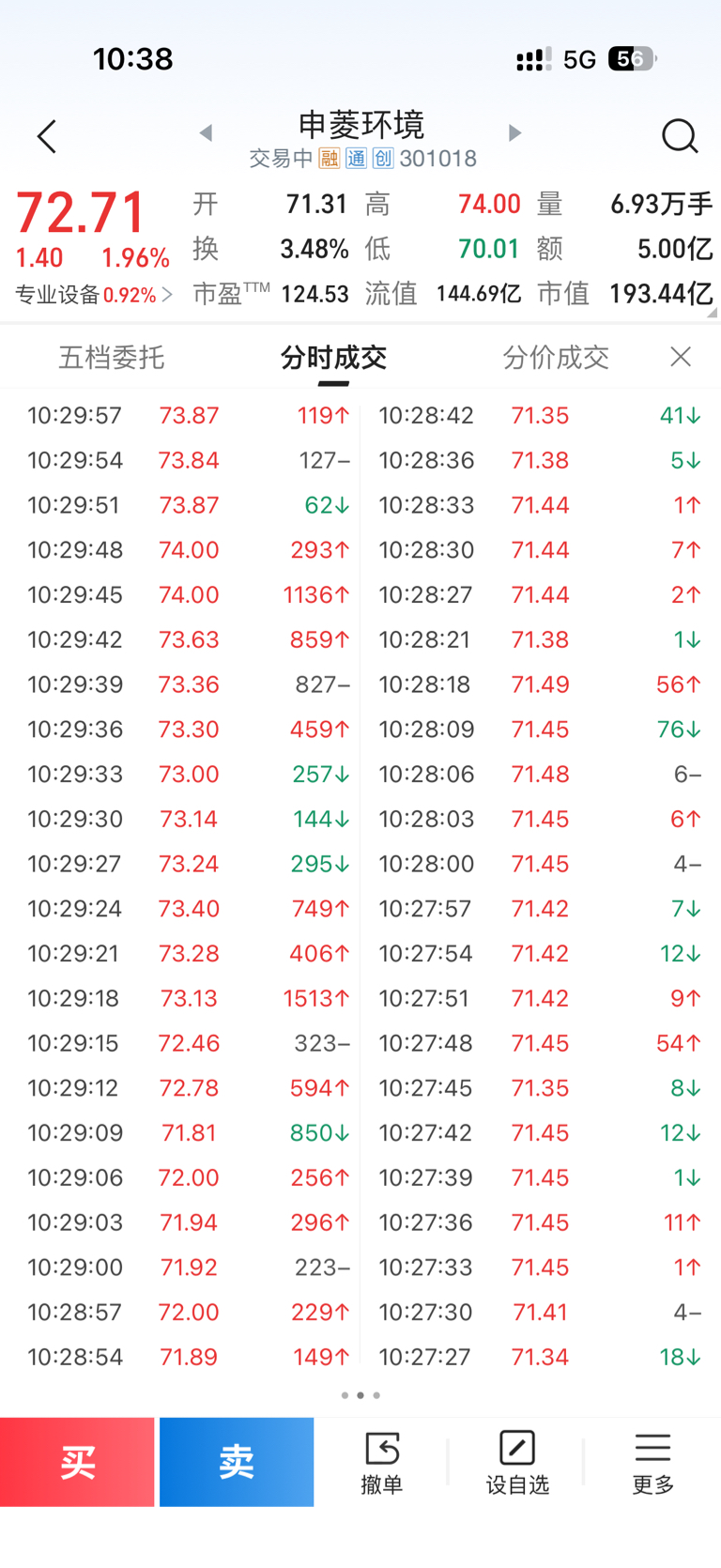Select the 分时成交 tab

click(x=333, y=358)
